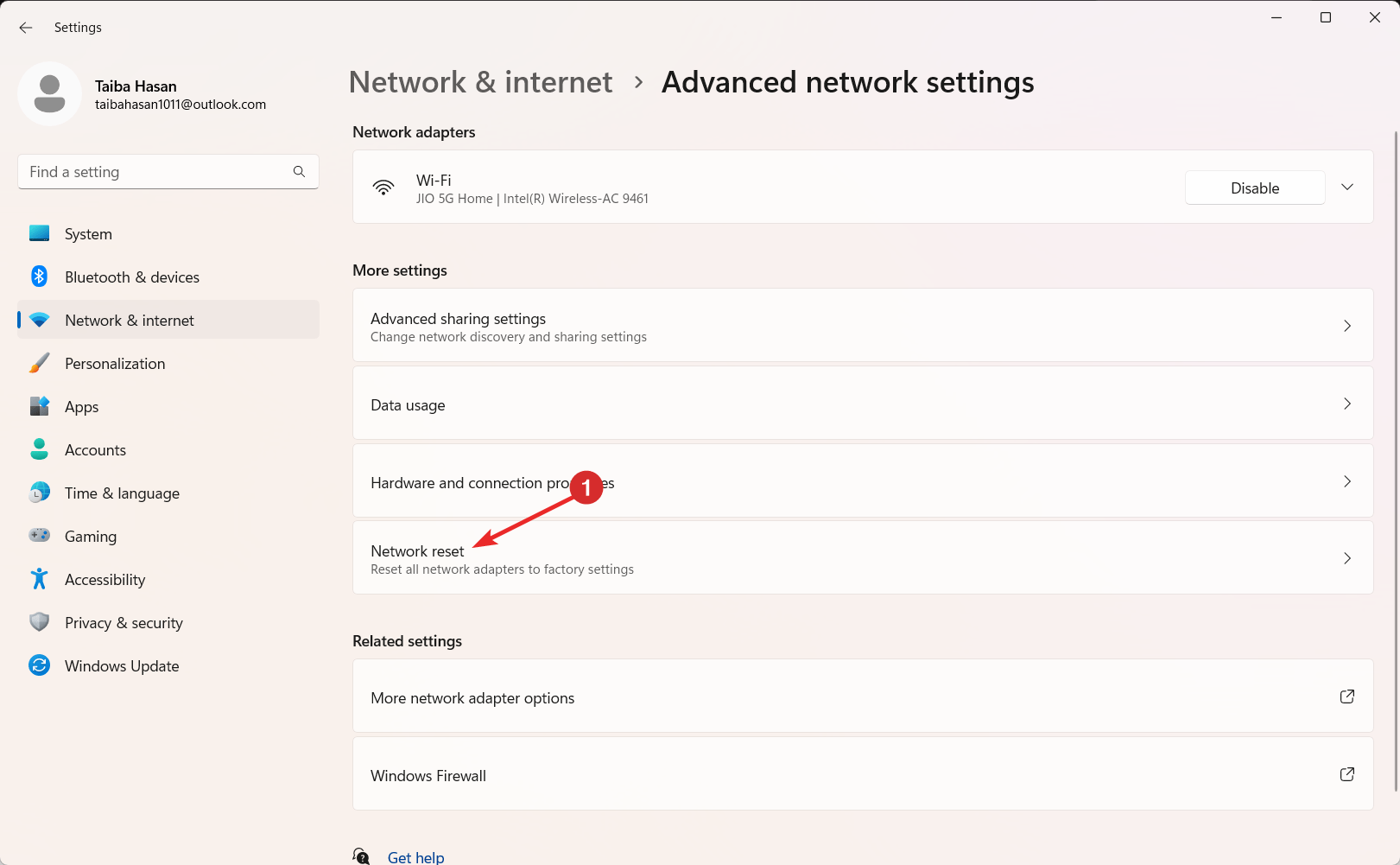Open Advanced sharing settings via its arrow
1400x865 pixels.
(1347, 326)
